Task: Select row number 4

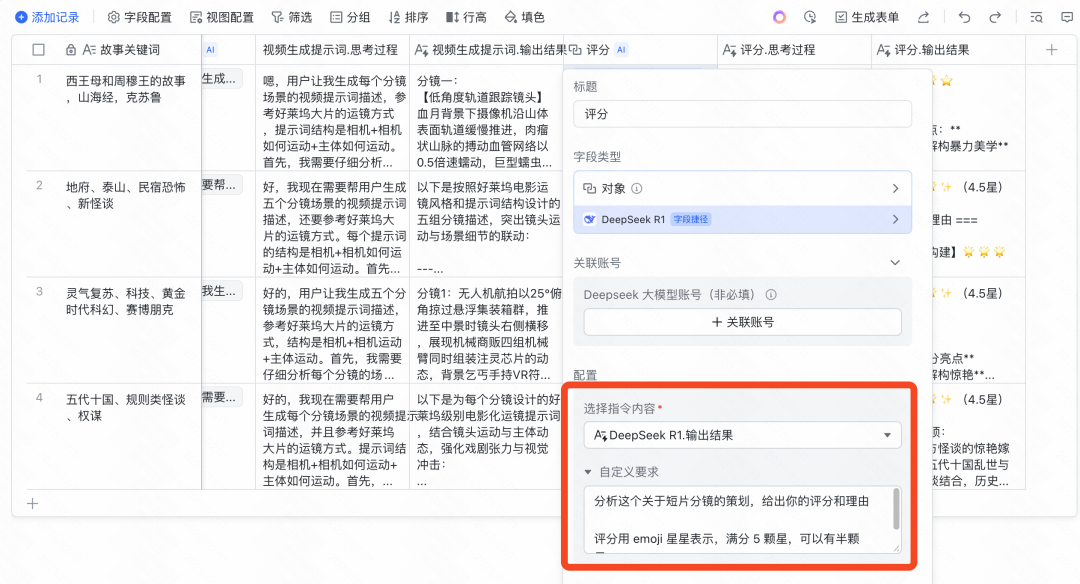Action: click(39, 397)
